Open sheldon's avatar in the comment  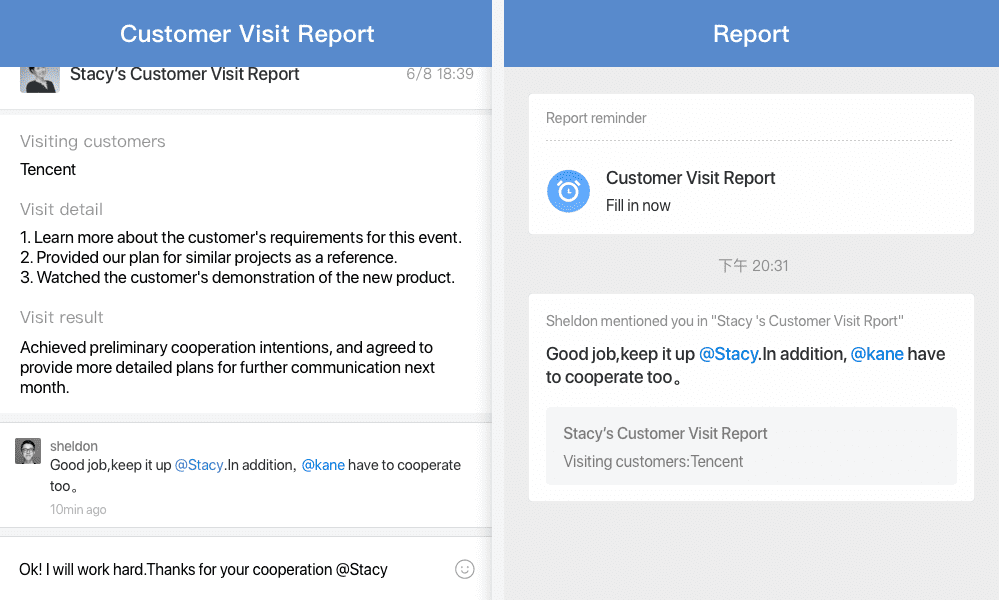click(x=28, y=451)
